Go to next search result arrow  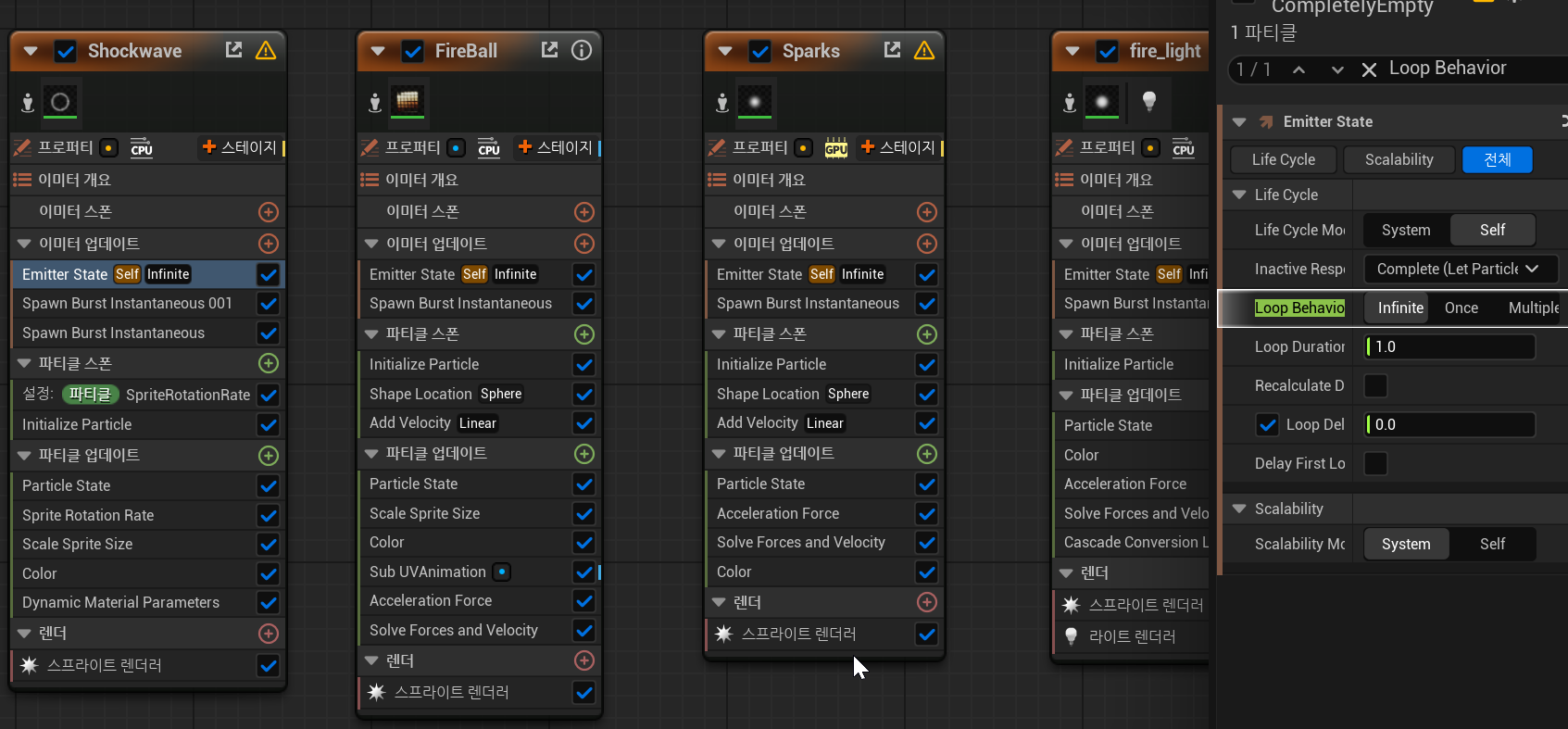click(x=1337, y=69)
